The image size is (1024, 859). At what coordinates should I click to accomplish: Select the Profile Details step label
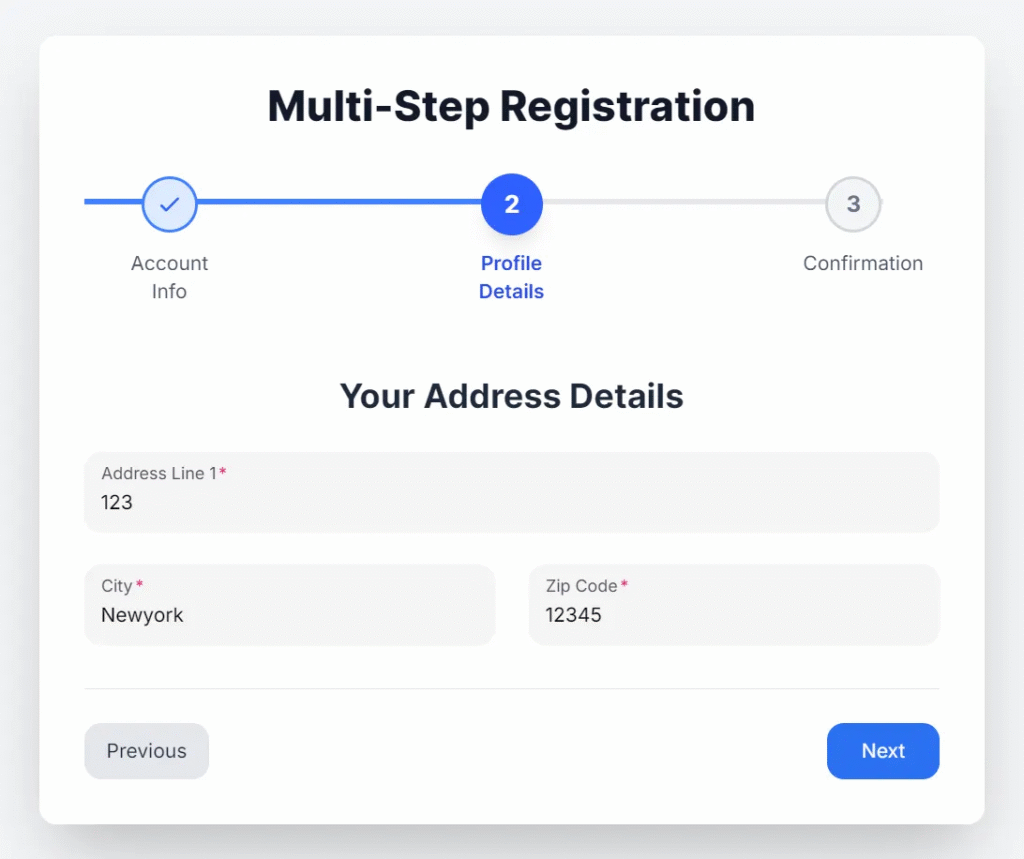[511, 277]
